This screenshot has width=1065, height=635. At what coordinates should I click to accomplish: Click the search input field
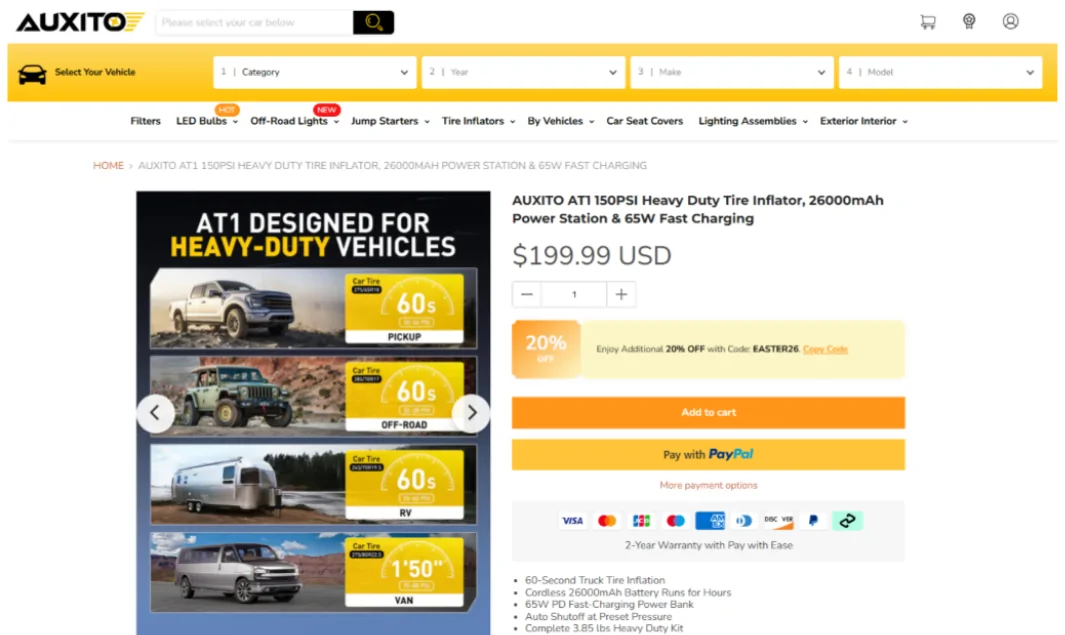click(x=255, y=22)
